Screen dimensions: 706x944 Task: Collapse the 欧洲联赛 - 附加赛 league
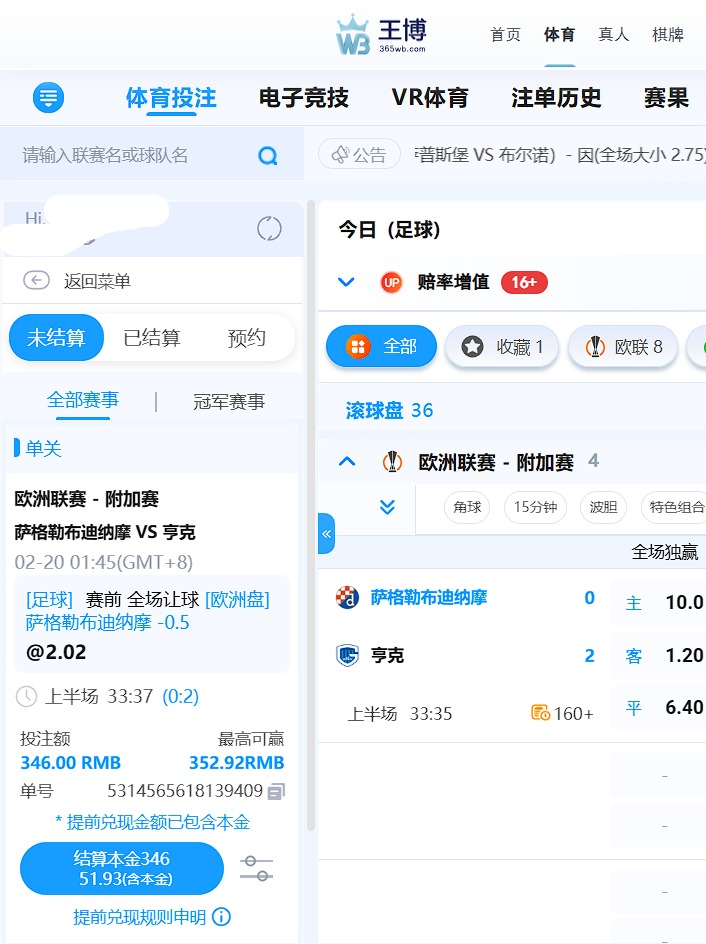pyautogui.click(x=347, y=461)
